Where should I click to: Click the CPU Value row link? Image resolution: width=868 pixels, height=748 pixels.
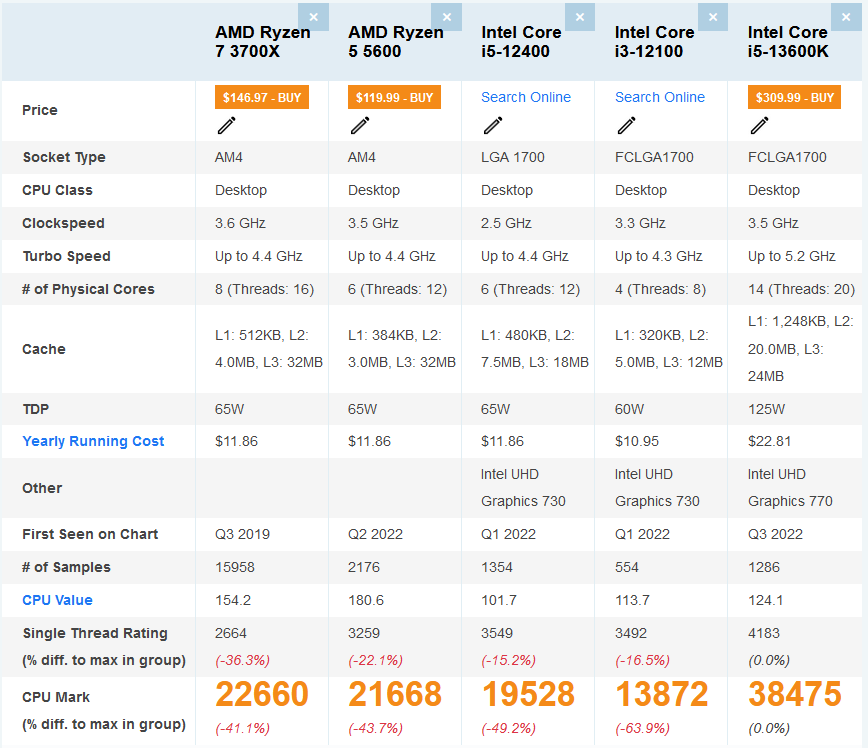[x=57, y=600]
